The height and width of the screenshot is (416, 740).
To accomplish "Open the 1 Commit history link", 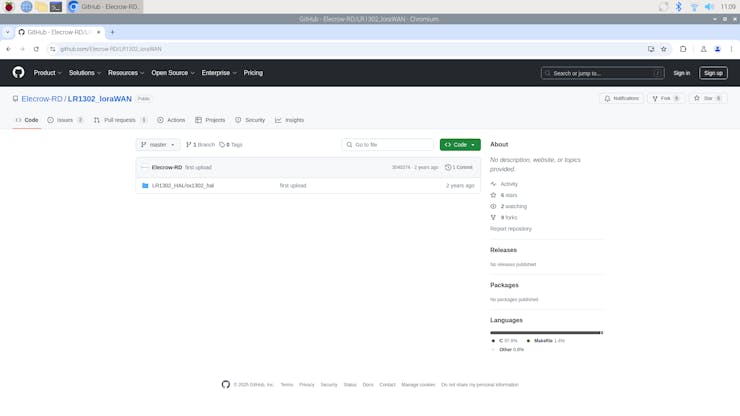I will click(x=459, y=167).
